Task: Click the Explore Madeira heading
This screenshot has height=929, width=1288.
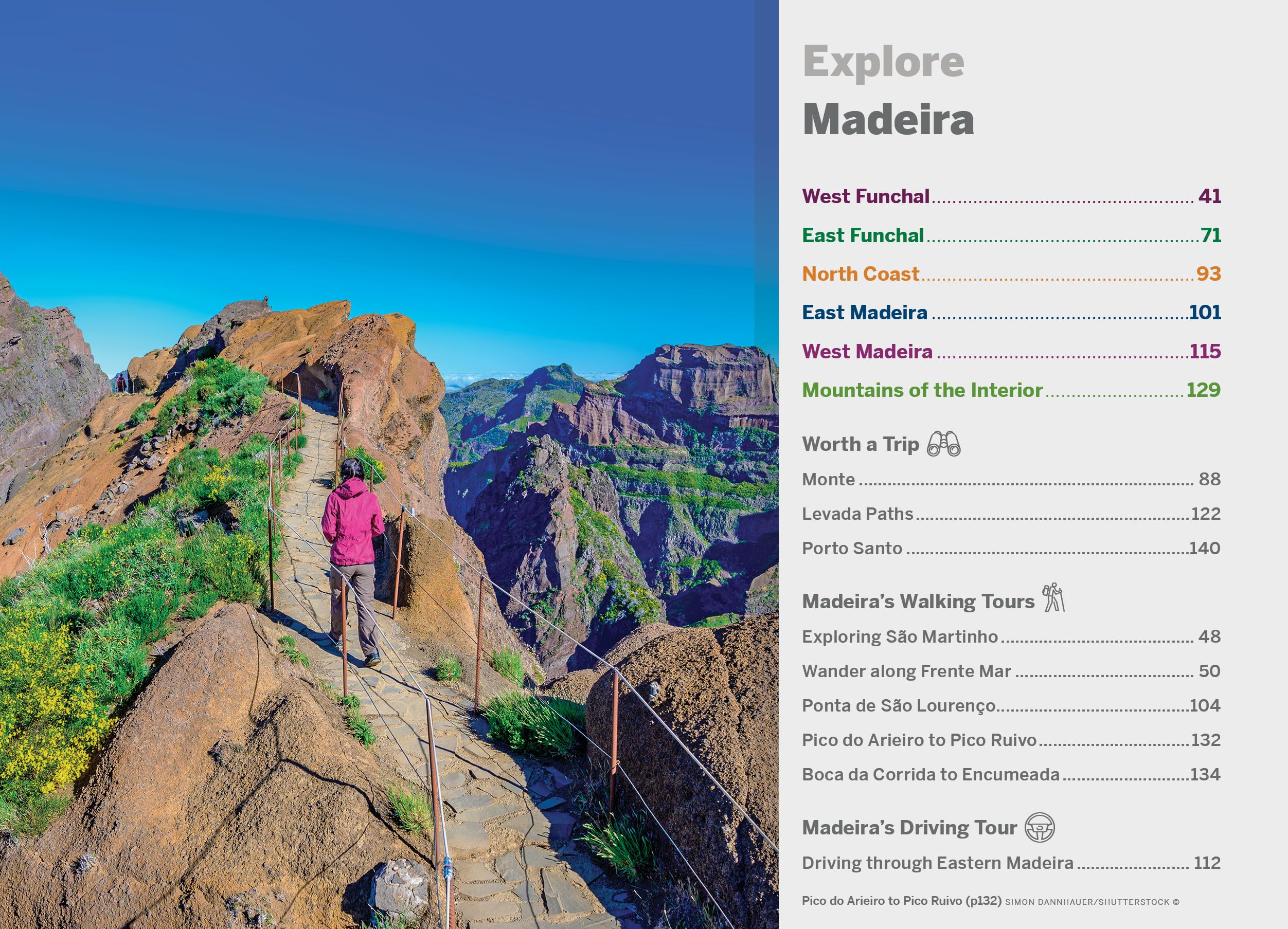Action: [x=888, y=91]
